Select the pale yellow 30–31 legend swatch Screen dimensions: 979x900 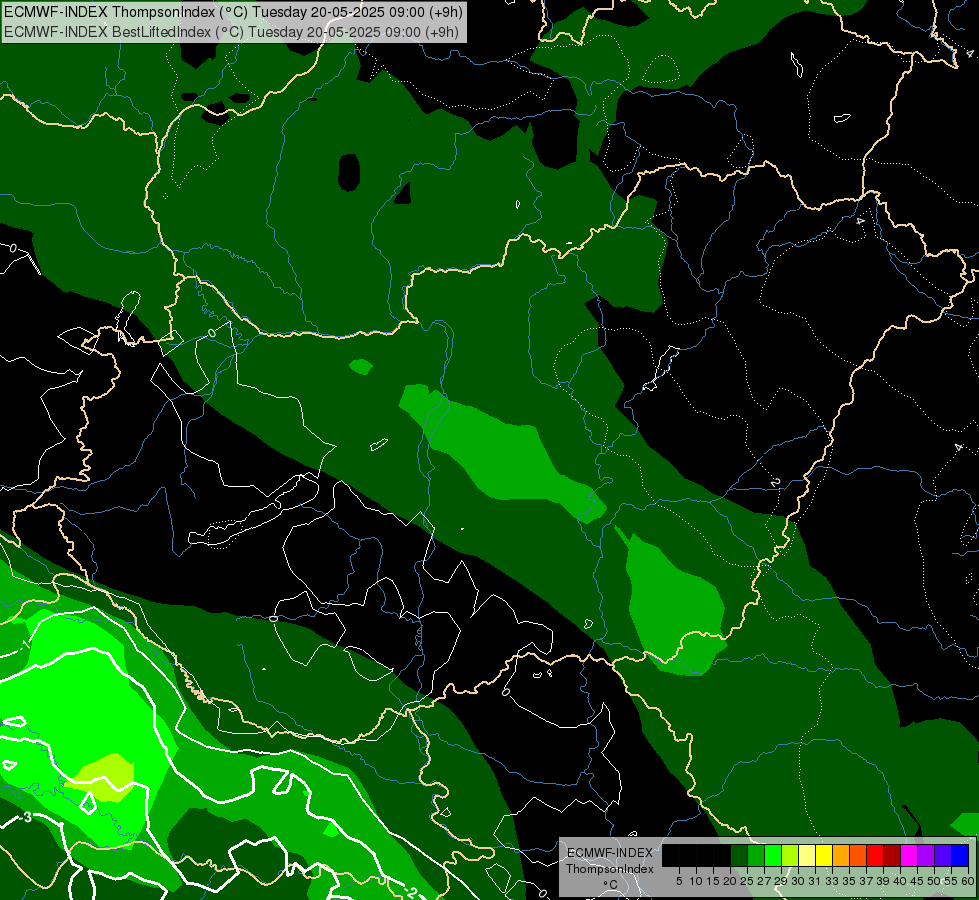(x=807, y=855)
